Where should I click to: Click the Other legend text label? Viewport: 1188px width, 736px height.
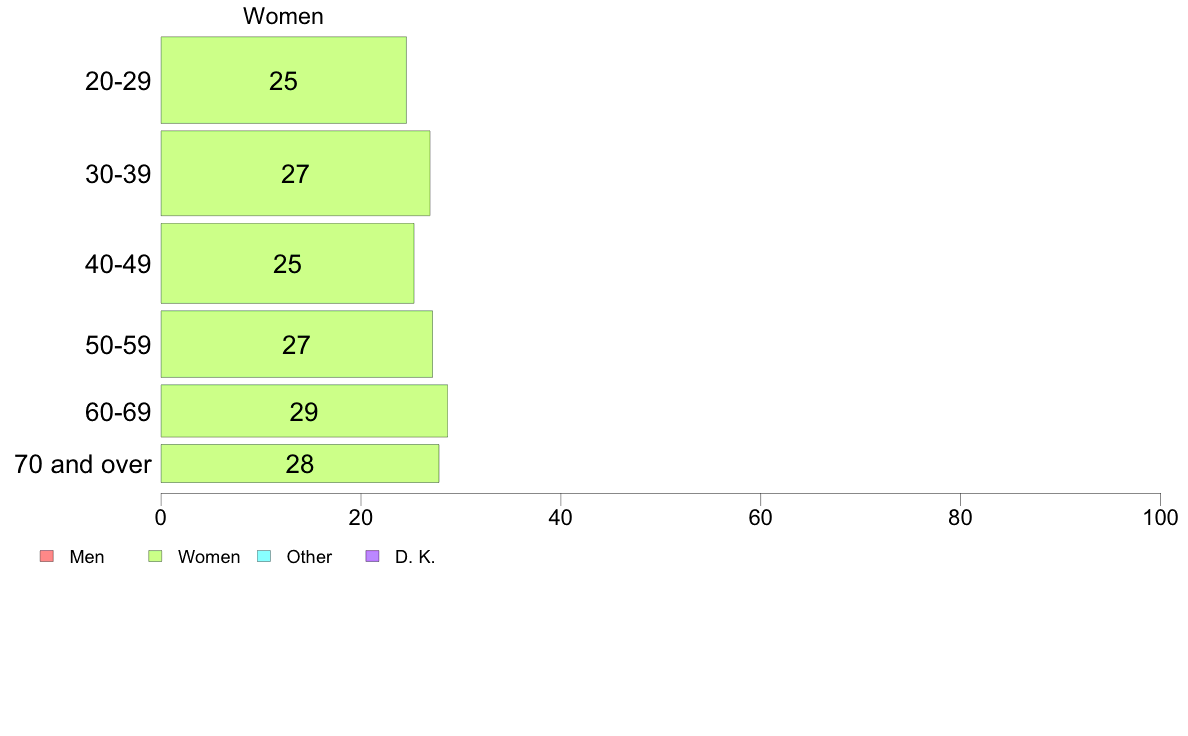tap(309, 557)
